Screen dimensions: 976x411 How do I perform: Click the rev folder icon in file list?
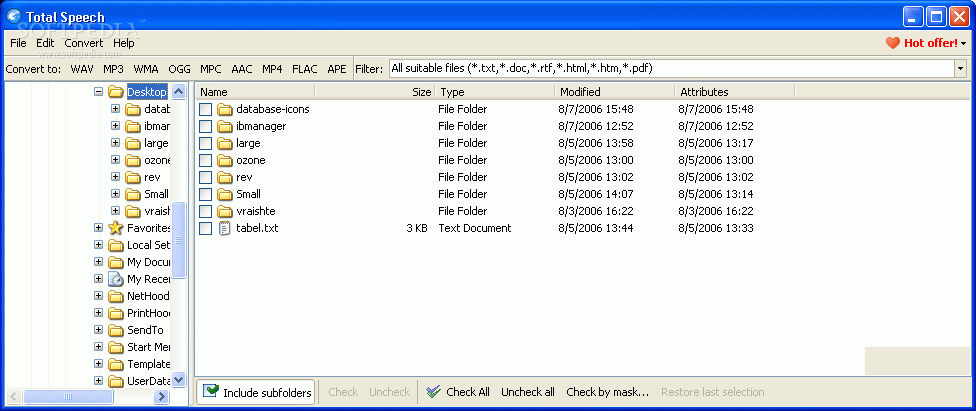(225, 177)
